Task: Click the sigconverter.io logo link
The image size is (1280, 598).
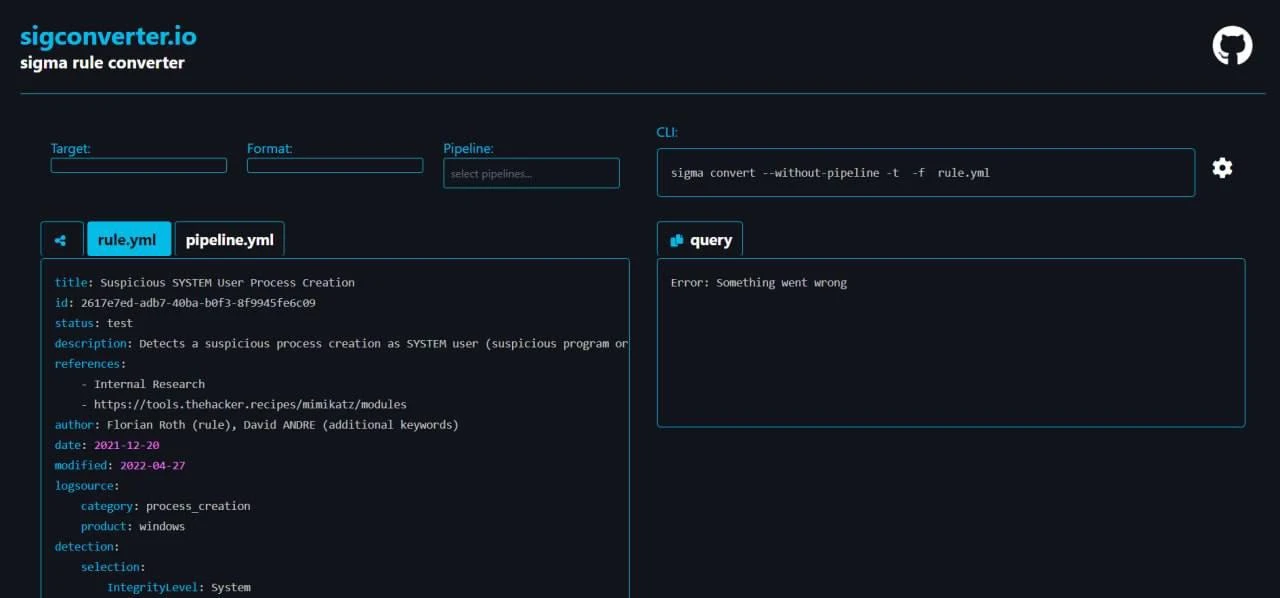Action: tap(108, 37)
